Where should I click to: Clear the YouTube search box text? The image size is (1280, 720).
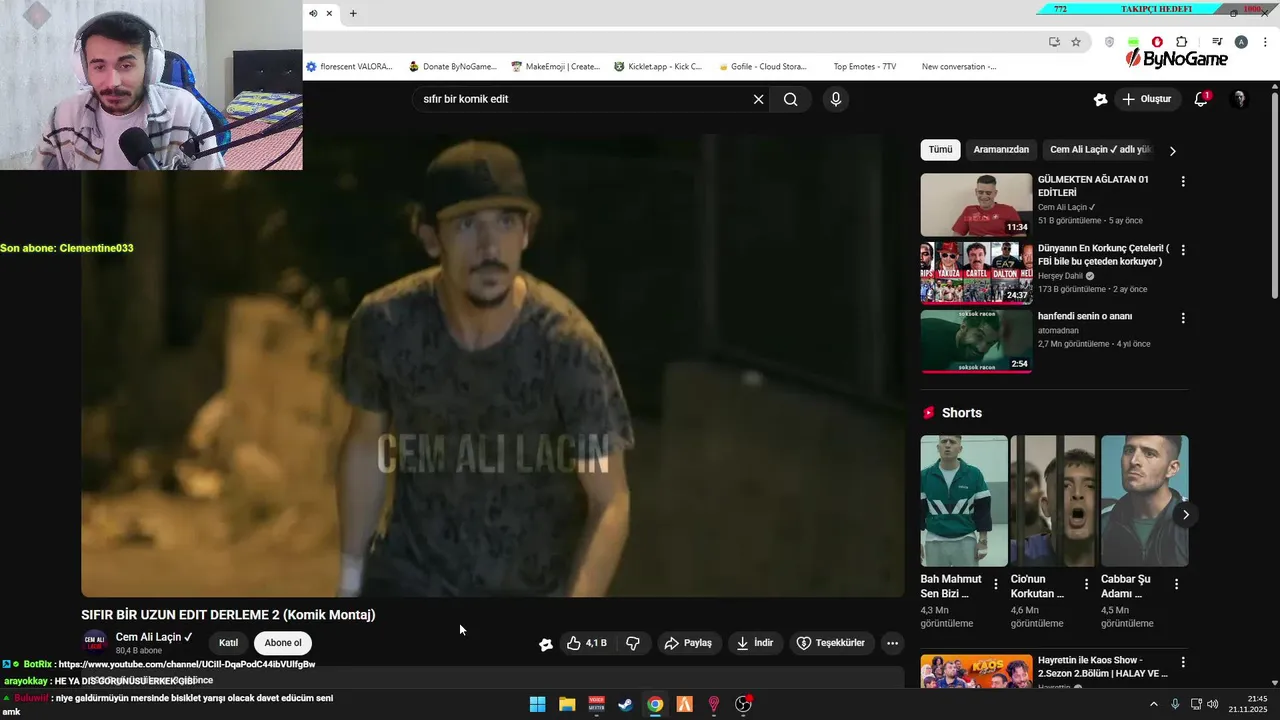point(758,99)
